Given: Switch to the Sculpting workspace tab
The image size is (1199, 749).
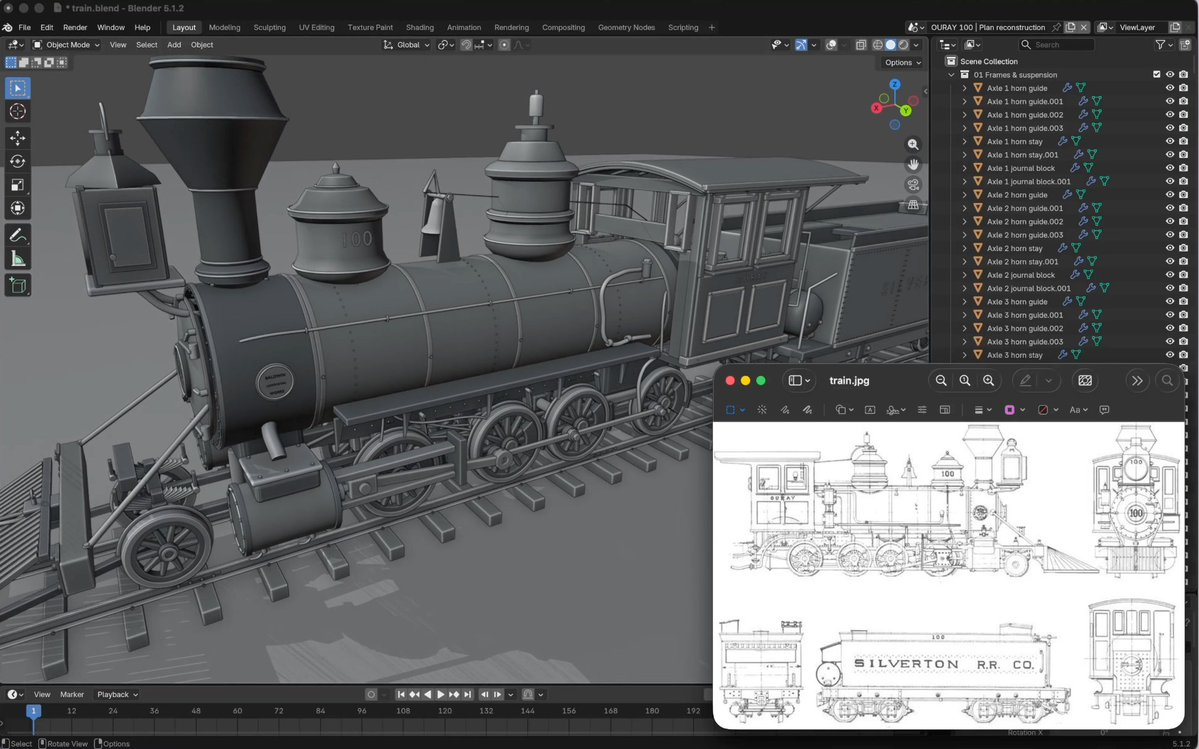Looking at the screenshot, I should [x=269, y=28].
